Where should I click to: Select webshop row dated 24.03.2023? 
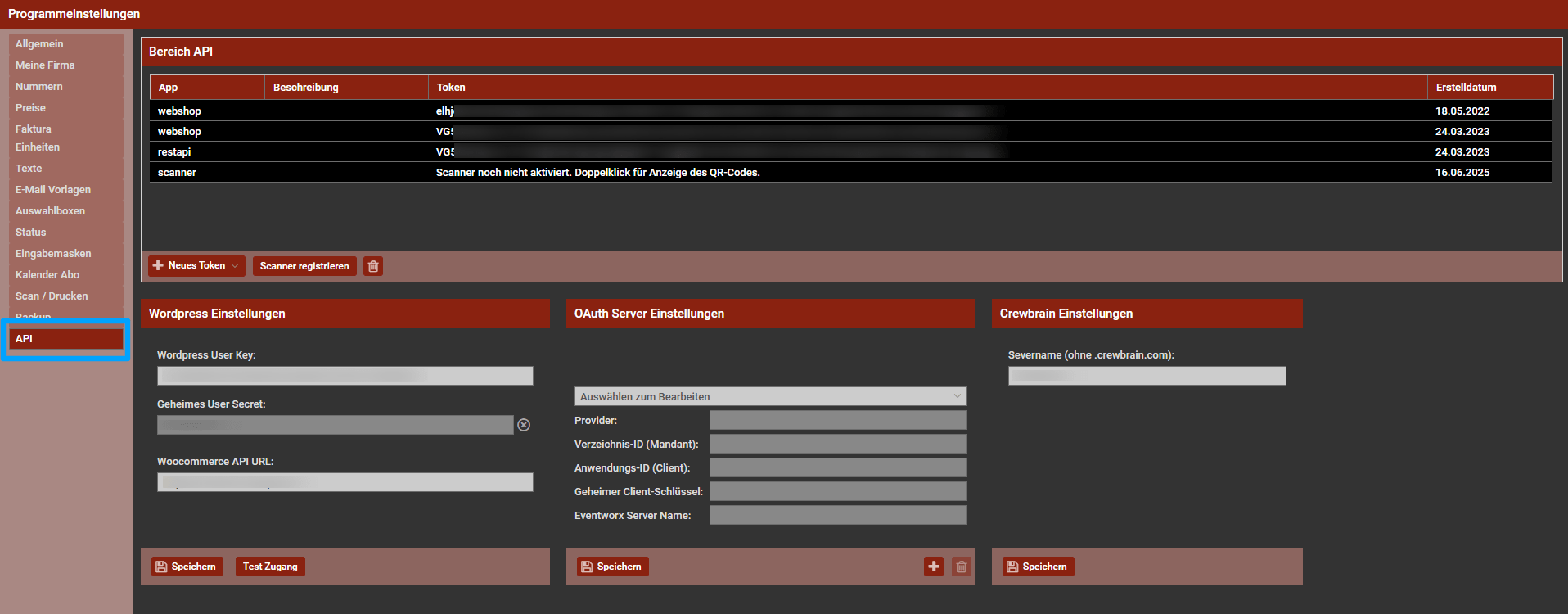click(x=851, y=132)
